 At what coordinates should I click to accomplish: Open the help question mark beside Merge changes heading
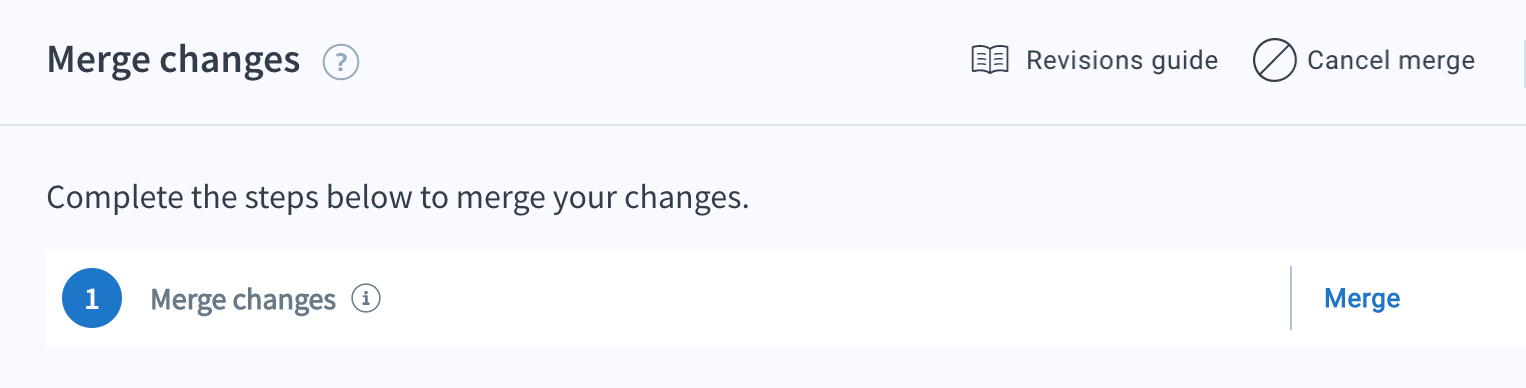(x=341, y=63)
